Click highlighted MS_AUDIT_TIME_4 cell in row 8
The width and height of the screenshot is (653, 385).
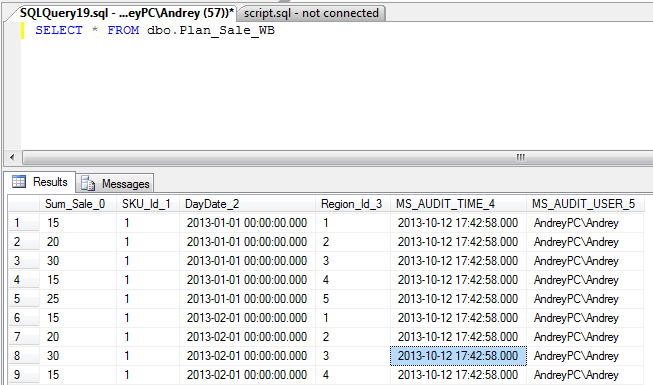[x=459, y=356]
